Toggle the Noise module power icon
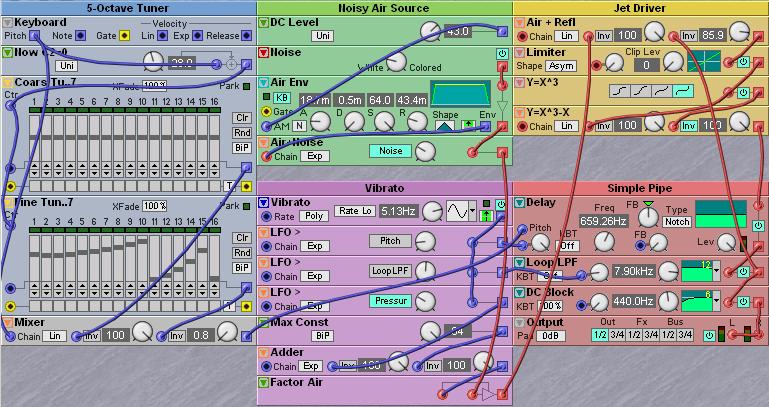 click(x=502, y=53)
